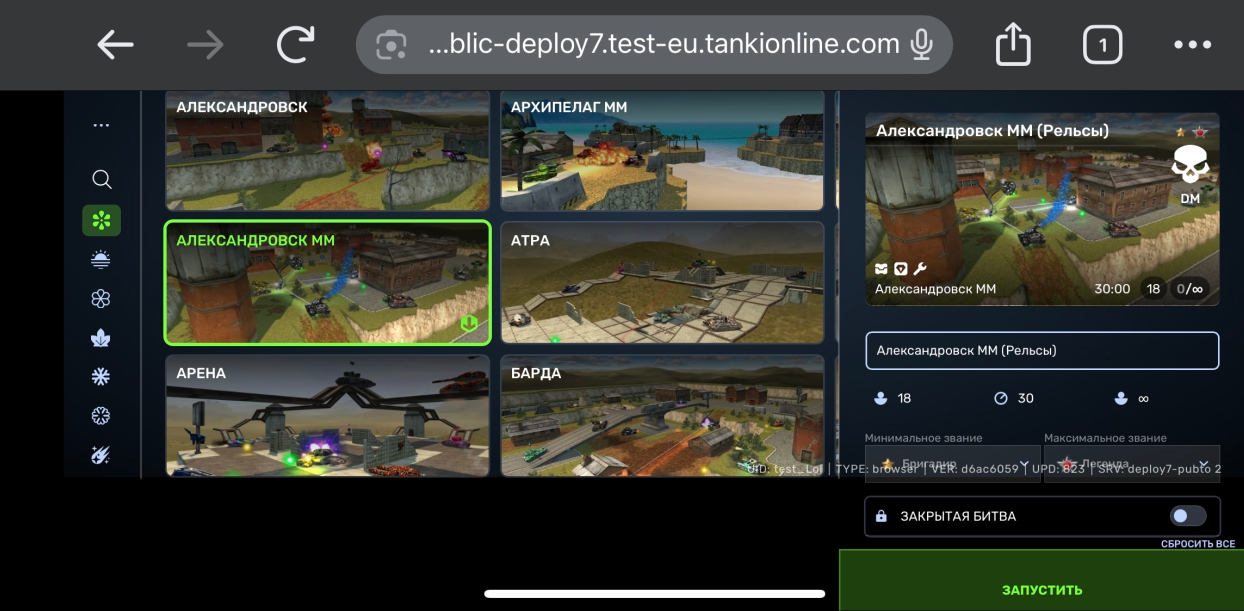Select the meteor theme icon

click(x=101, y=455)
